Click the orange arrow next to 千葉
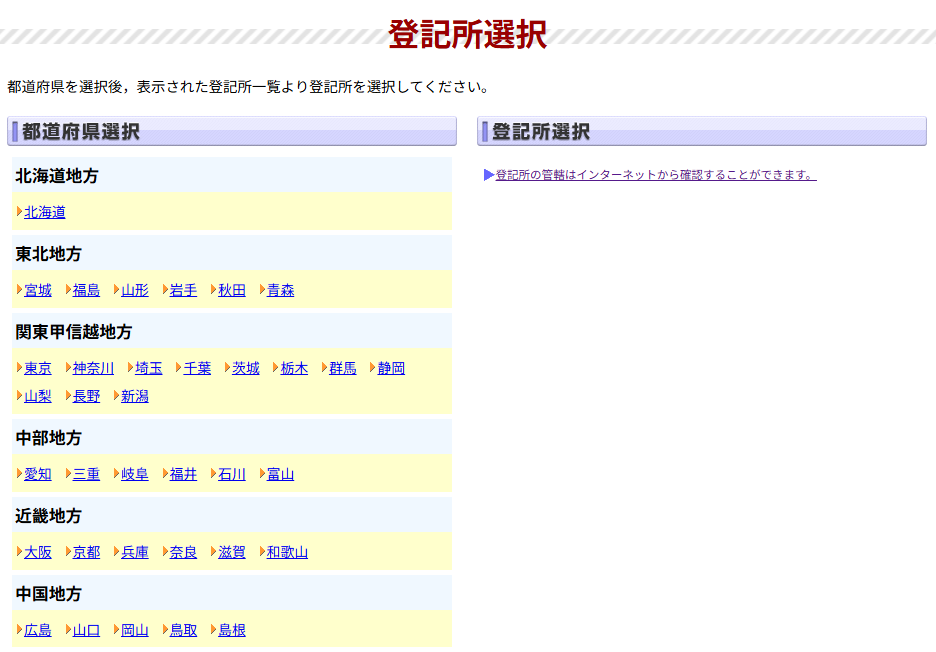The width and height of the screenshot is (936, 652). coord(179,367)
